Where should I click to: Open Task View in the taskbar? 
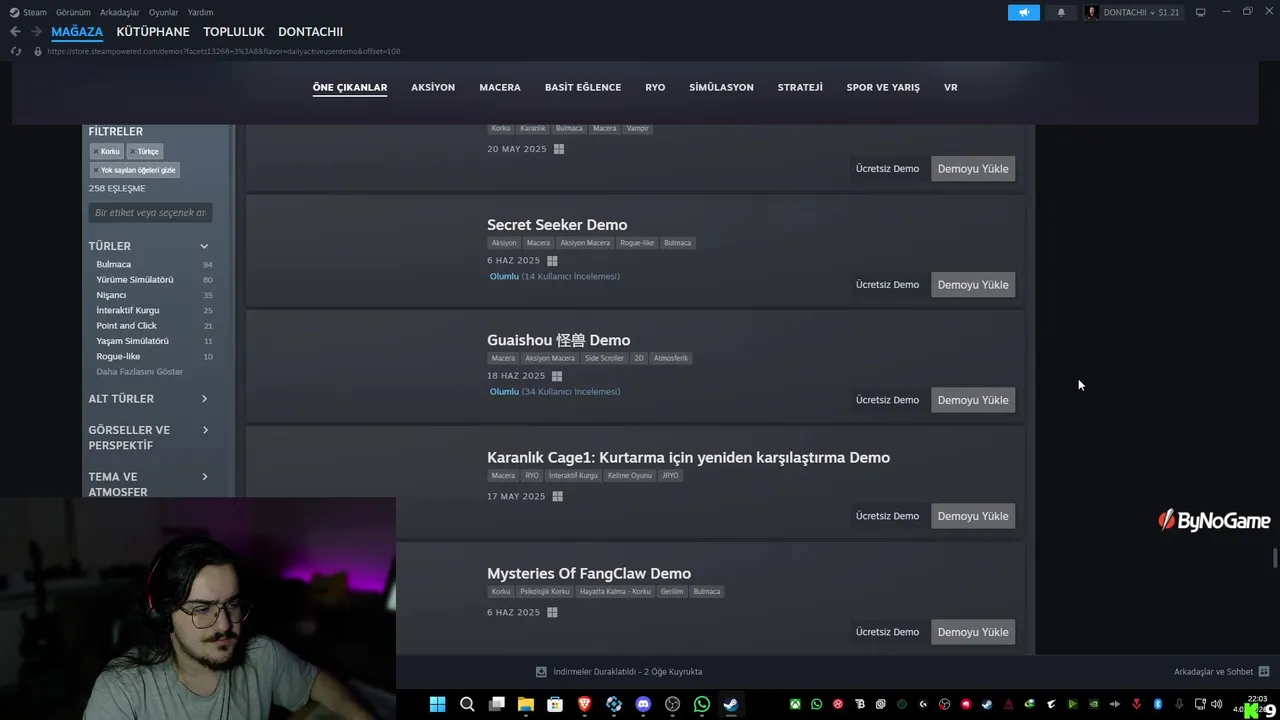coord(496,704)
